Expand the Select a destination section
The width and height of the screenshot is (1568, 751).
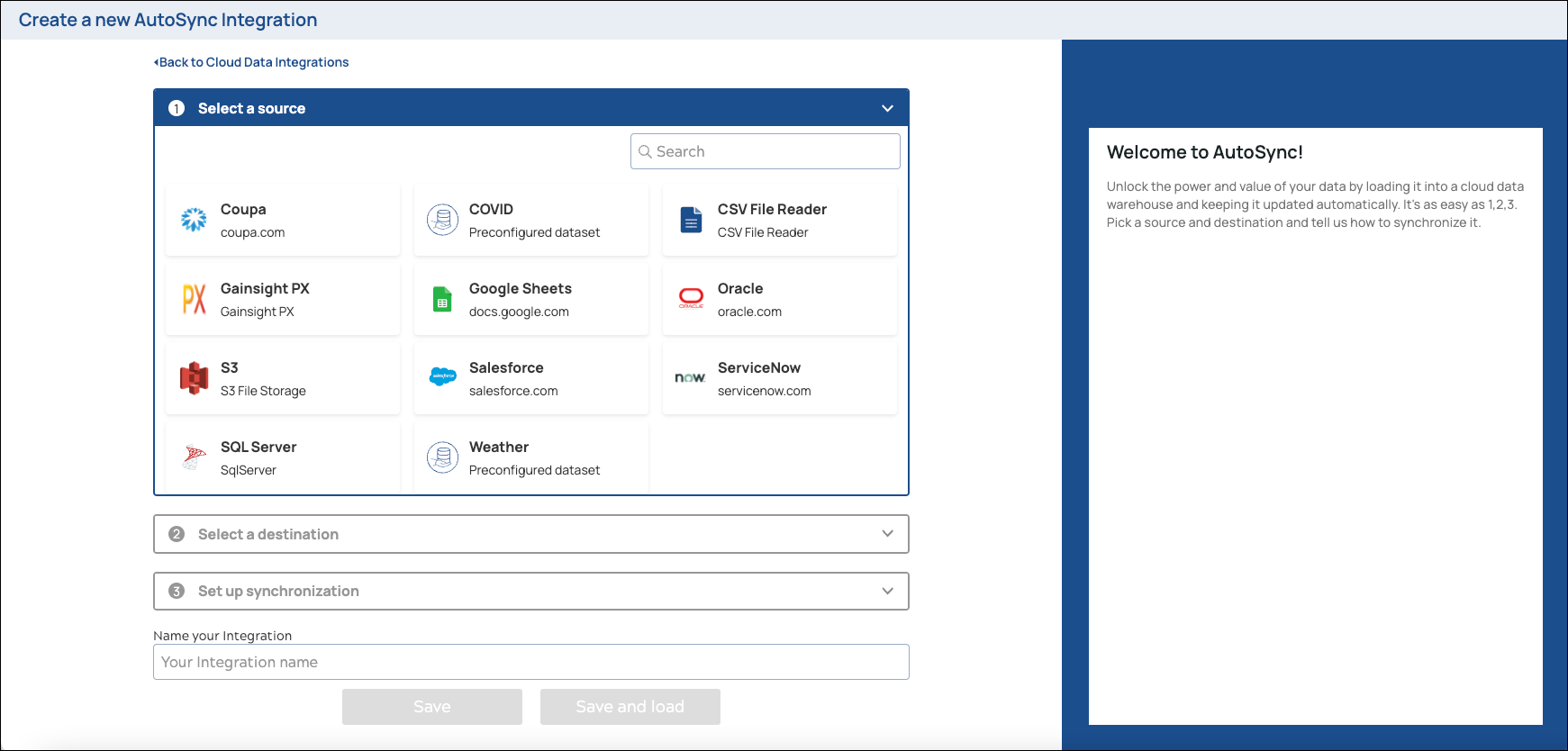point(887,534)
